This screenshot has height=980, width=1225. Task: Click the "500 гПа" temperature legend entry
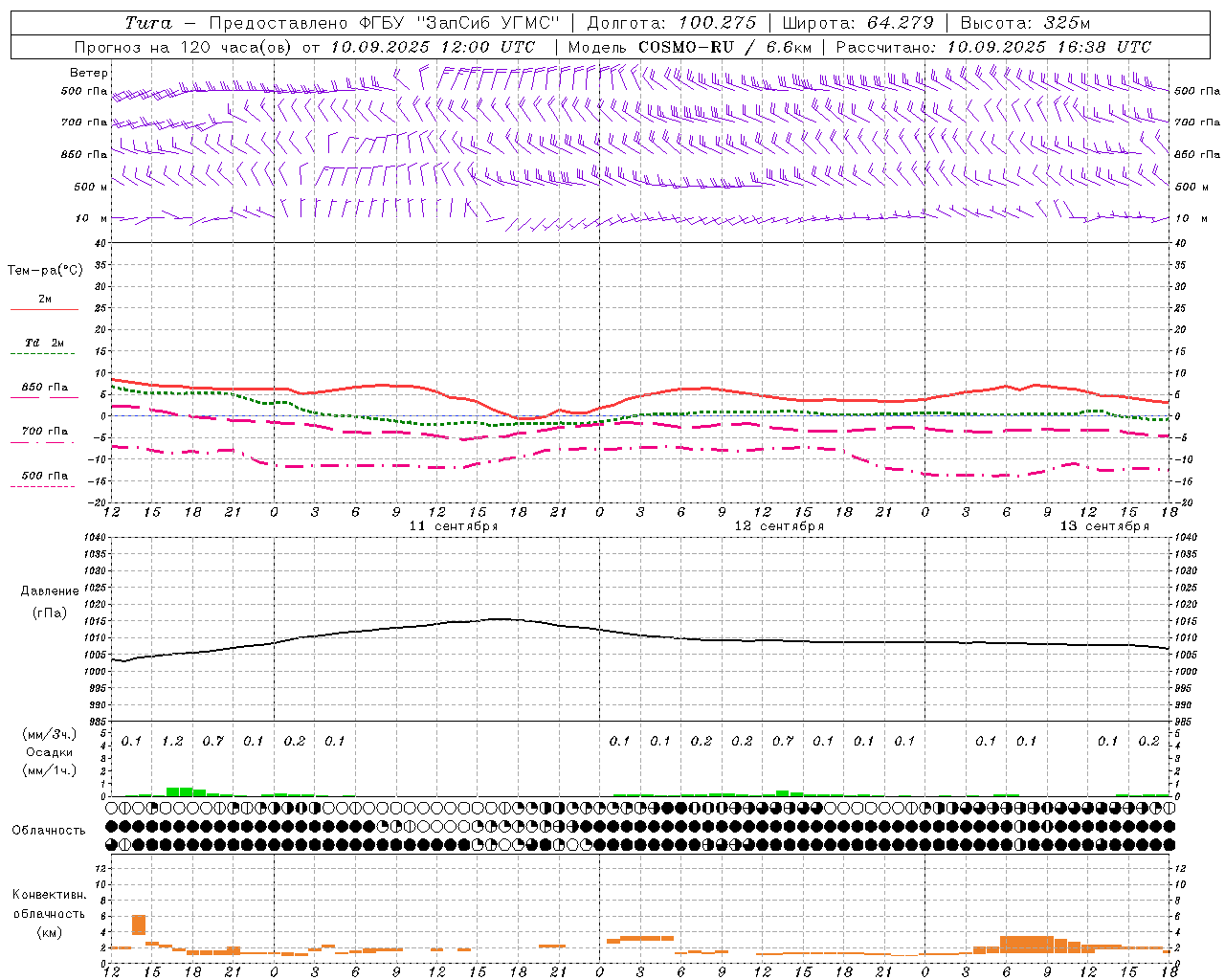coord(45,476)
